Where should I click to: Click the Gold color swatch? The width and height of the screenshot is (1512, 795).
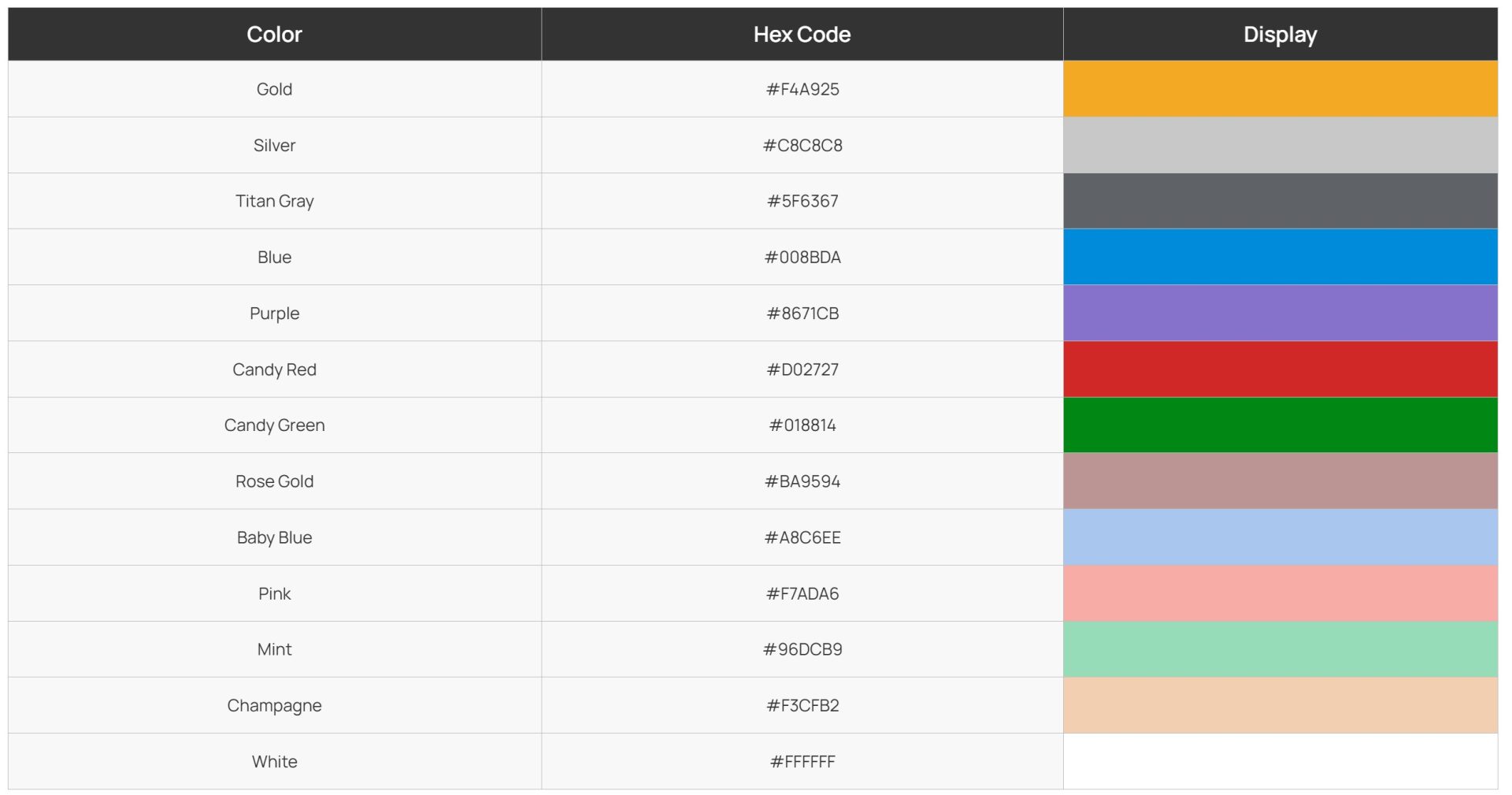point(1280,89)
